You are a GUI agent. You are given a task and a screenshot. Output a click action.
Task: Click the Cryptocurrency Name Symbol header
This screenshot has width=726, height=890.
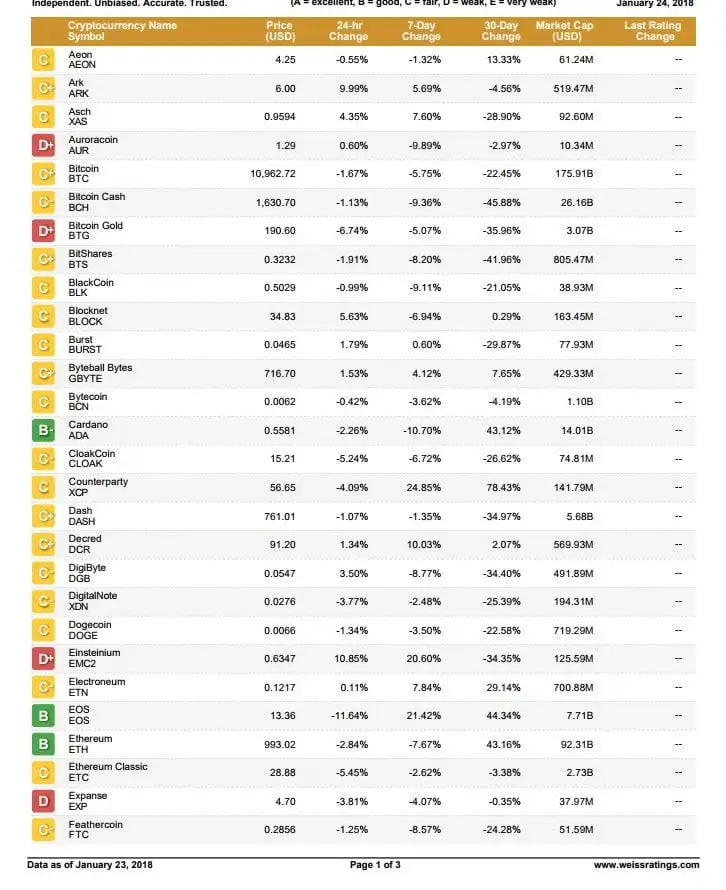(x=122, y=31)
